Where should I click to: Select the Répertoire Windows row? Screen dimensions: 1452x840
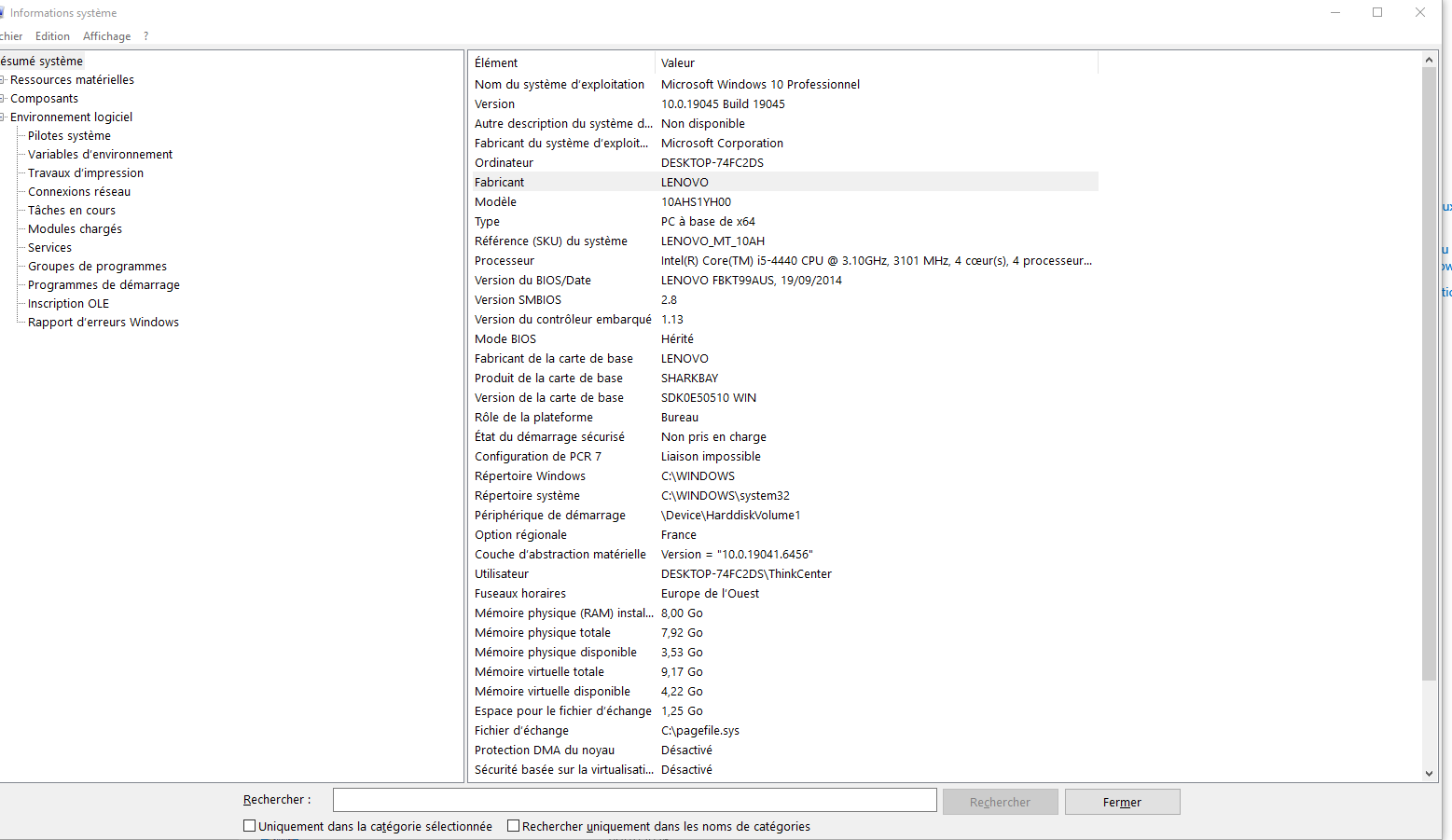coord(783,475)
